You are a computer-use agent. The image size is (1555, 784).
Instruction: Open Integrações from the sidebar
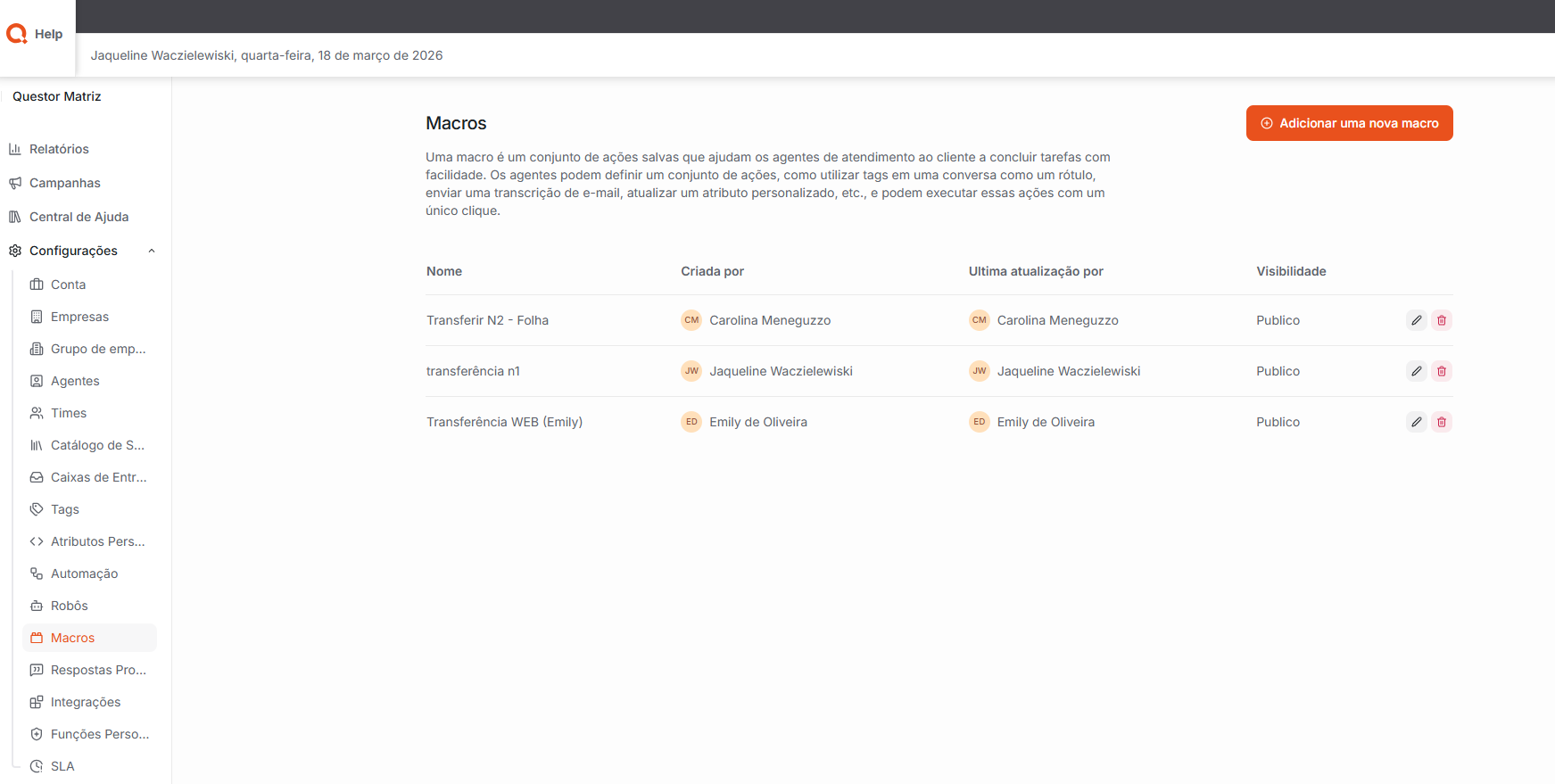pyautogui.click(x=85, y=702)
